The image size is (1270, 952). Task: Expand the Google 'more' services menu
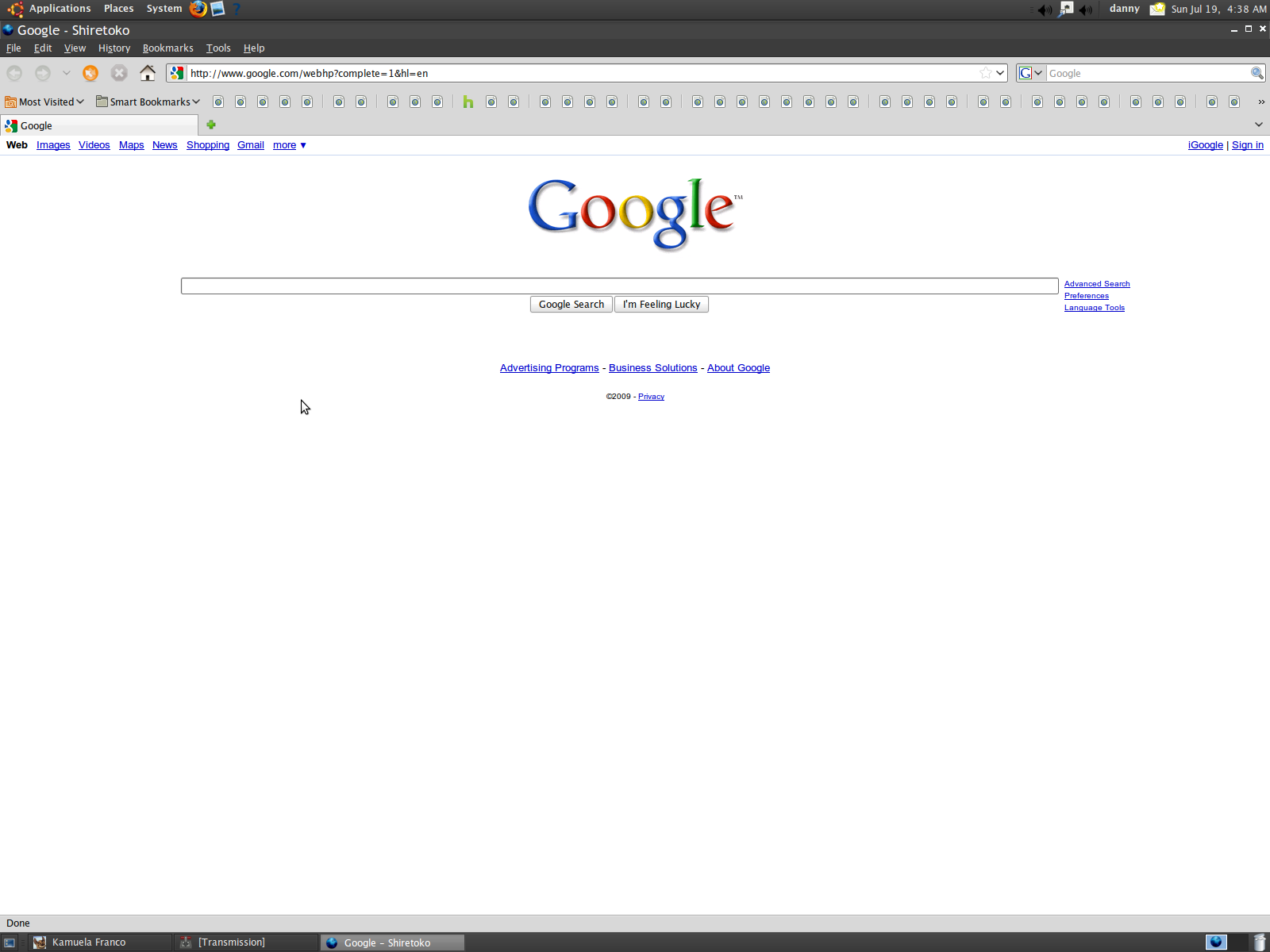[290, 145]
